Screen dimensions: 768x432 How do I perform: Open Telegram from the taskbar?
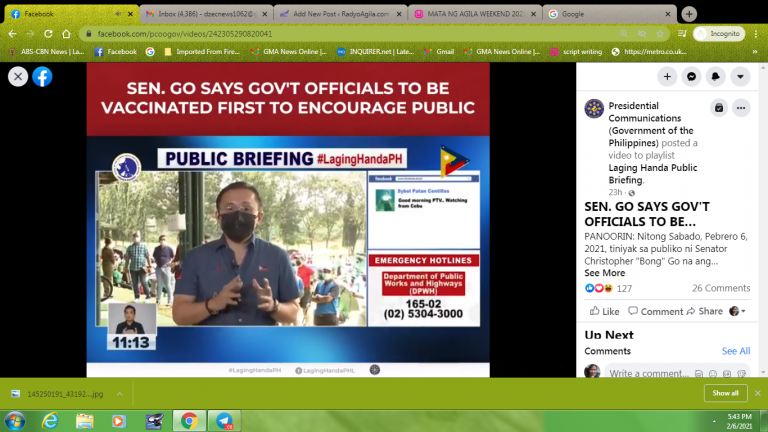point(224,420)
